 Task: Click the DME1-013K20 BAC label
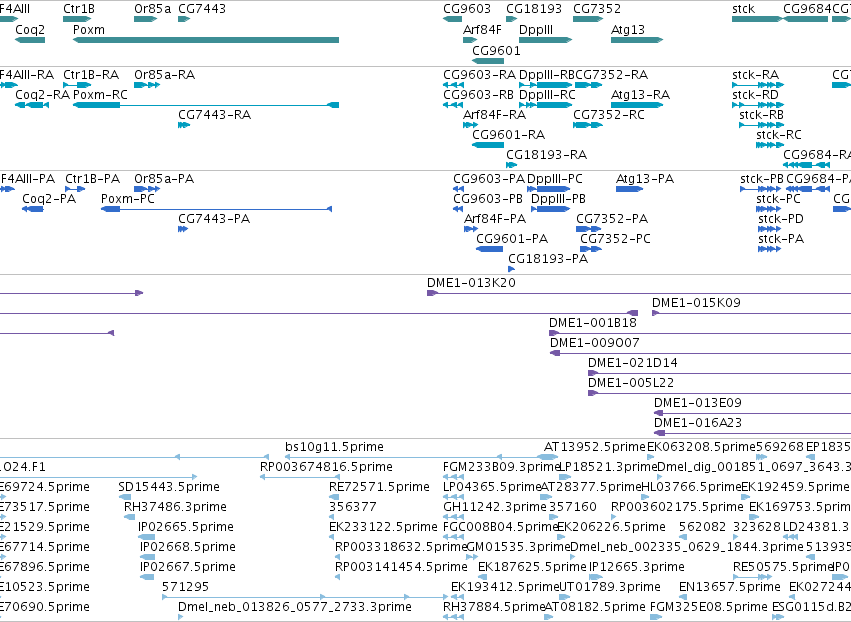pyautogui.click(x=471, y=283)
